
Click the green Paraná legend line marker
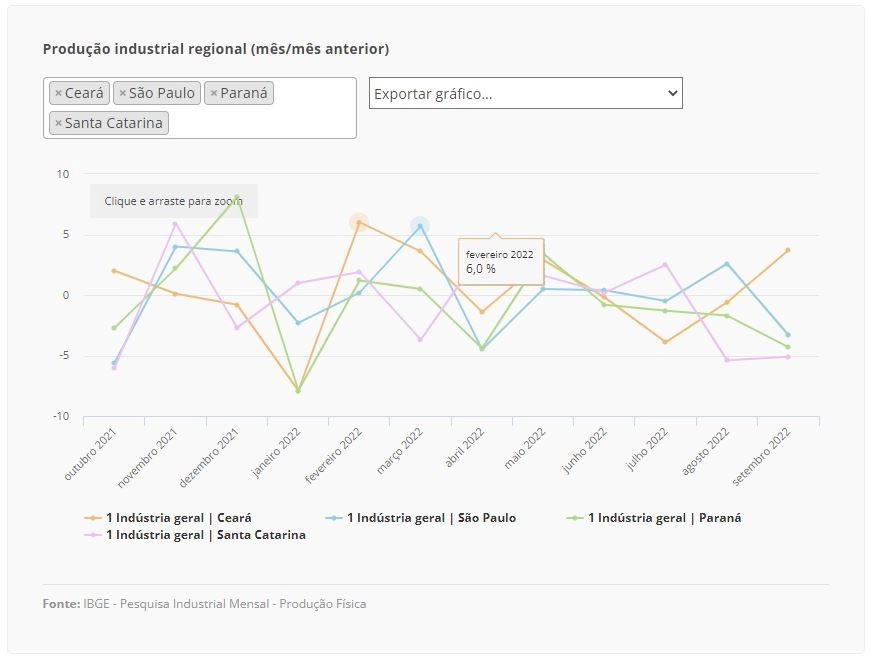tap(574, 518)
